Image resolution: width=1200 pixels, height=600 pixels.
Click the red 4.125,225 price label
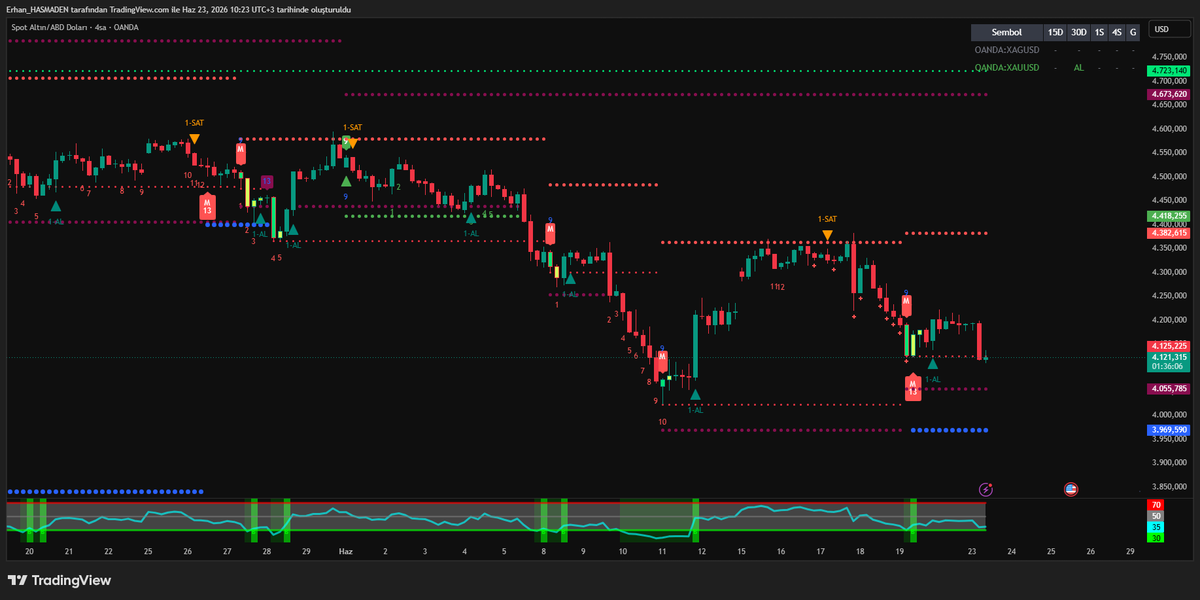click(1169, 346)
